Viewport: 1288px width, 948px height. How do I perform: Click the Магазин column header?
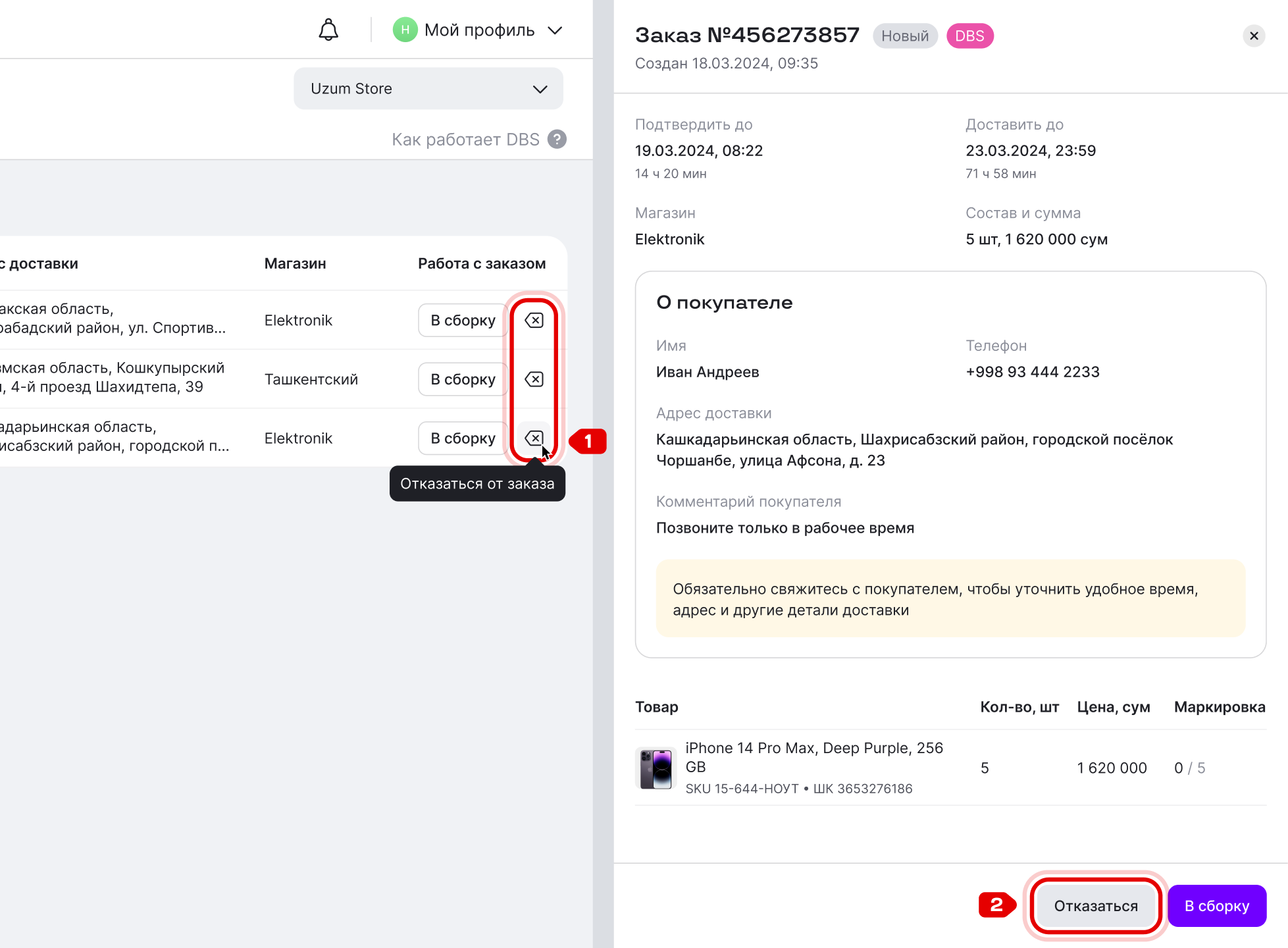click(x=295, y=264)
